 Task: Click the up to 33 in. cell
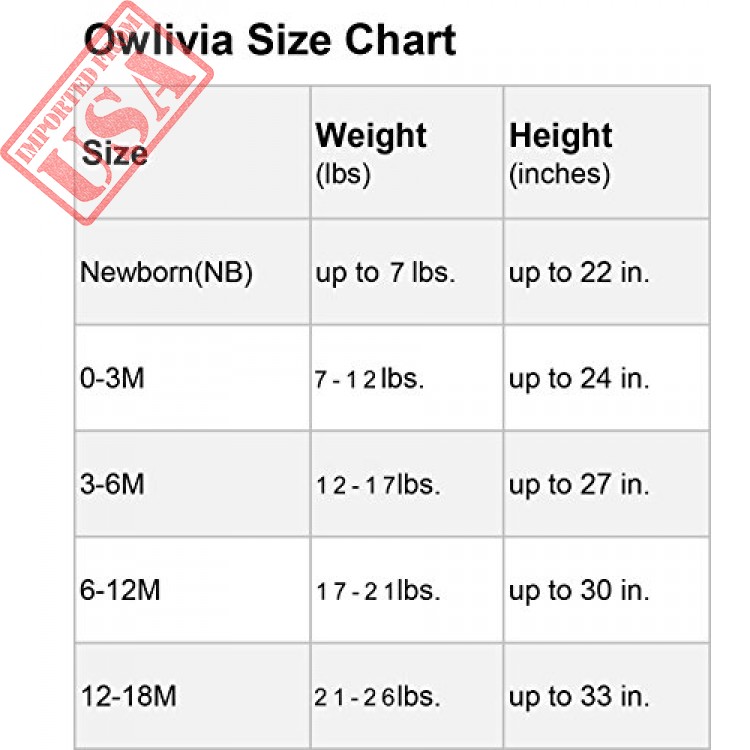pyautogui.click(x=607, y=696)
